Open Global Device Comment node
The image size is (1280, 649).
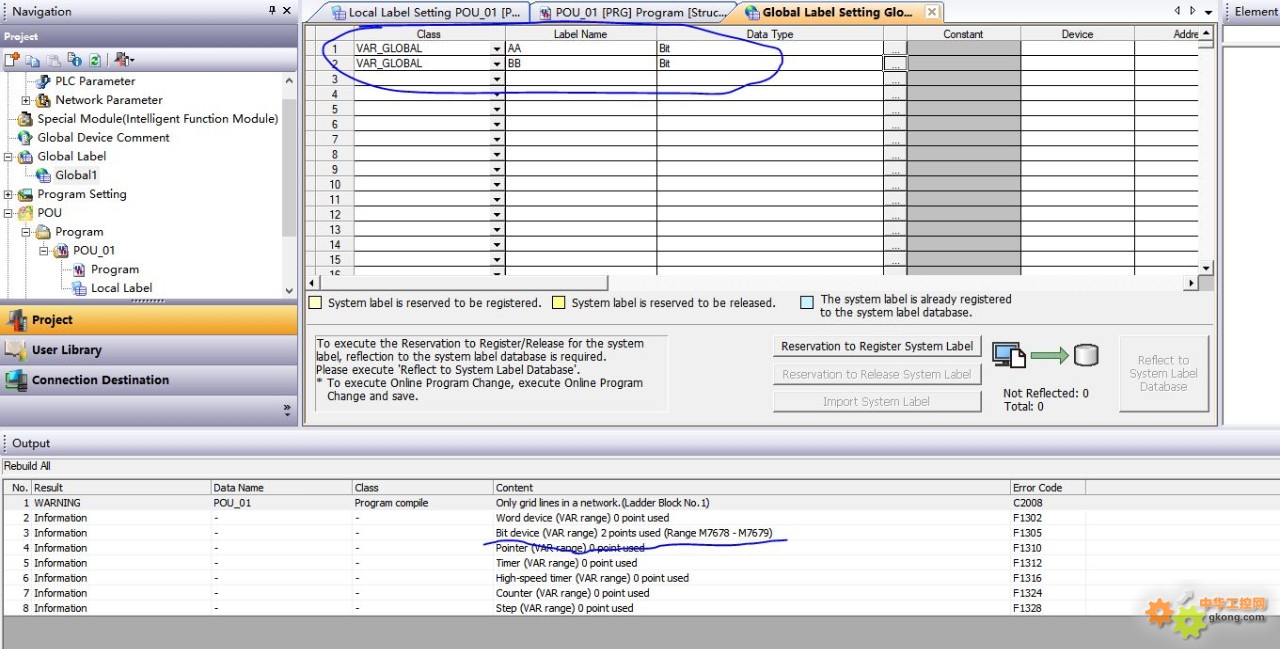(103, 137)
